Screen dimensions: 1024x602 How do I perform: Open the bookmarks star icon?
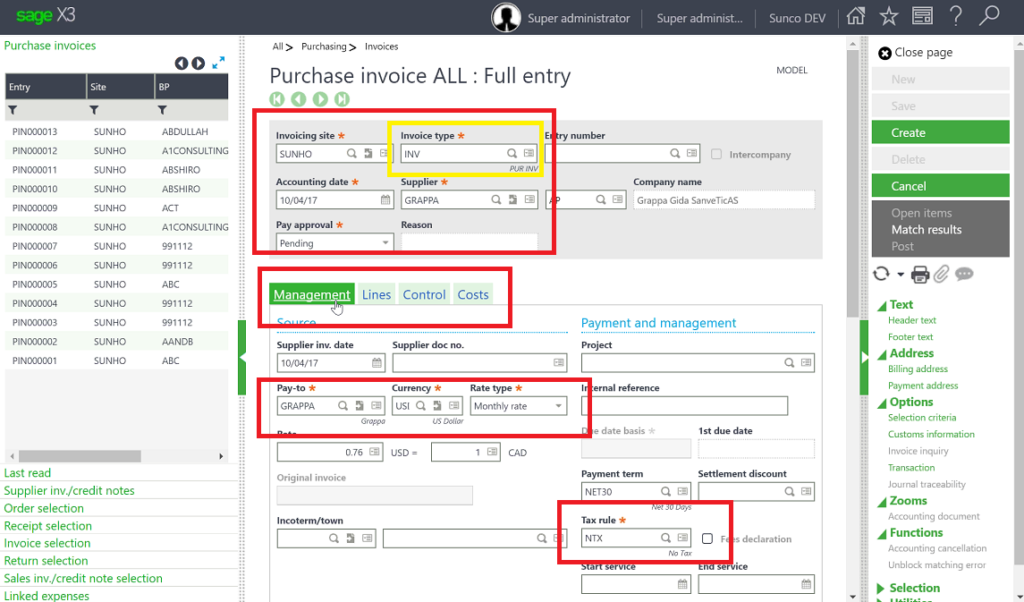coord(889,16)
